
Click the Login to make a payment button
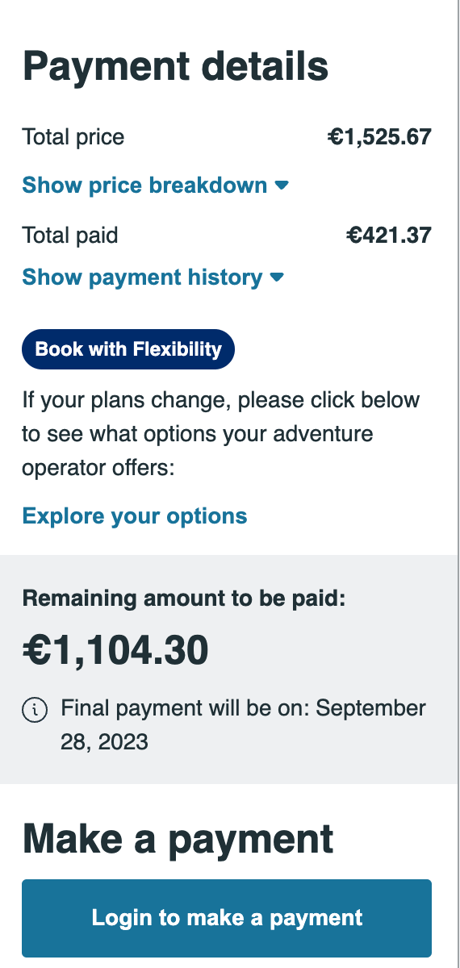point(227,918)
